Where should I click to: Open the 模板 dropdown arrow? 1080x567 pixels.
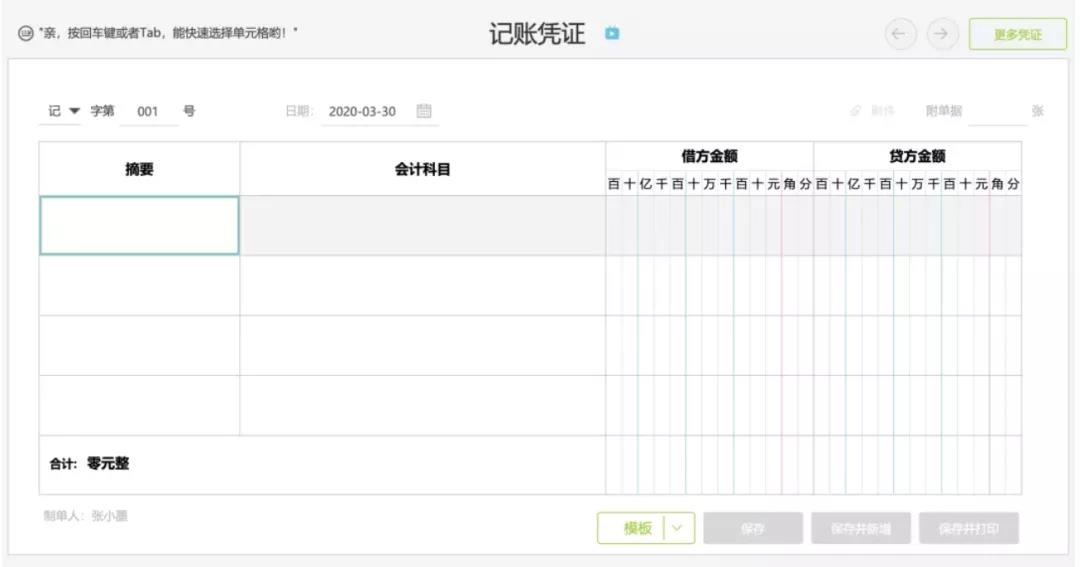[x=679, y=528]
